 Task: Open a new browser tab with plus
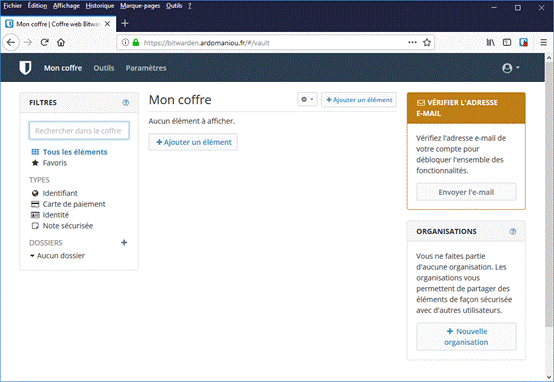click(x=125, y=24)
